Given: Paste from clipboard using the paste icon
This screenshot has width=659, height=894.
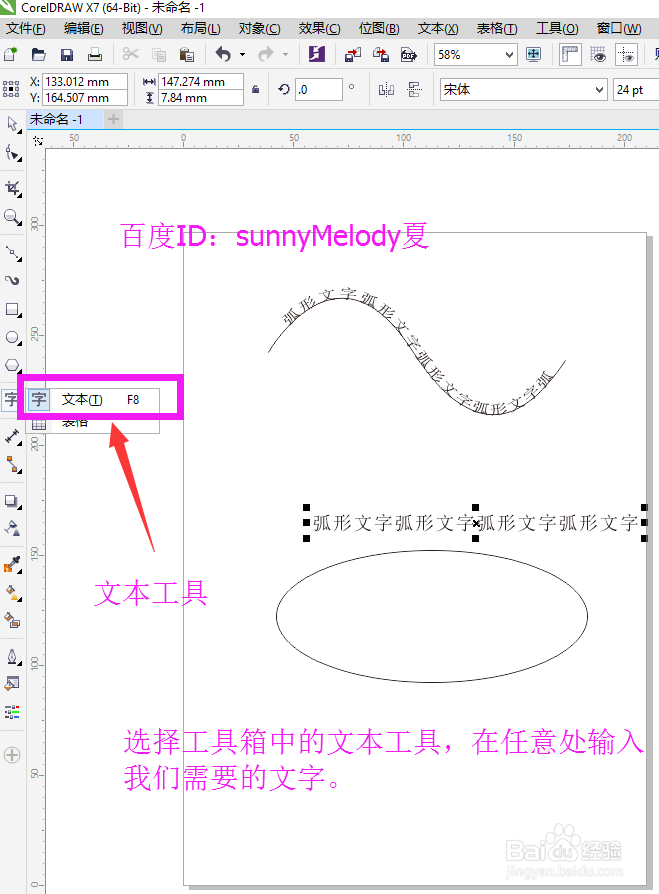Looking at the screenshot, I should pyautogui.click(x=186, y=55).
